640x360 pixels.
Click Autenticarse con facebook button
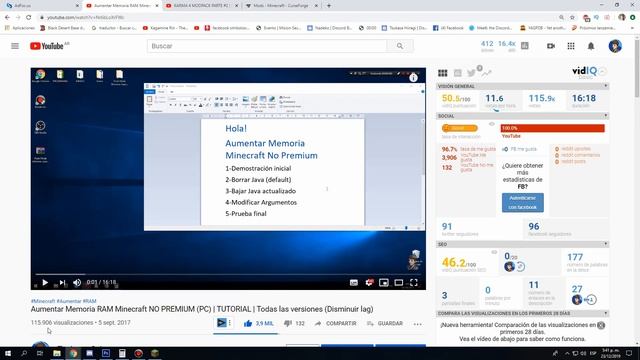coord(522,202)
